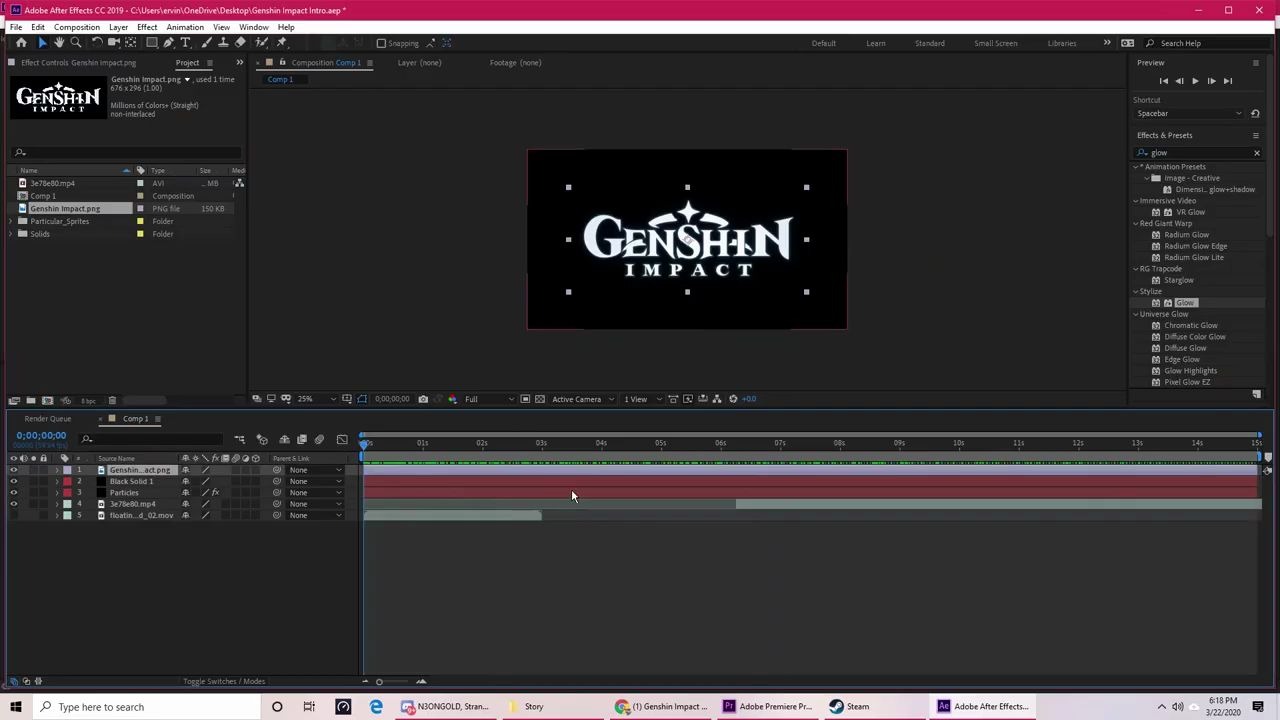Select the Rotation tool

click(x=97, y=43)
